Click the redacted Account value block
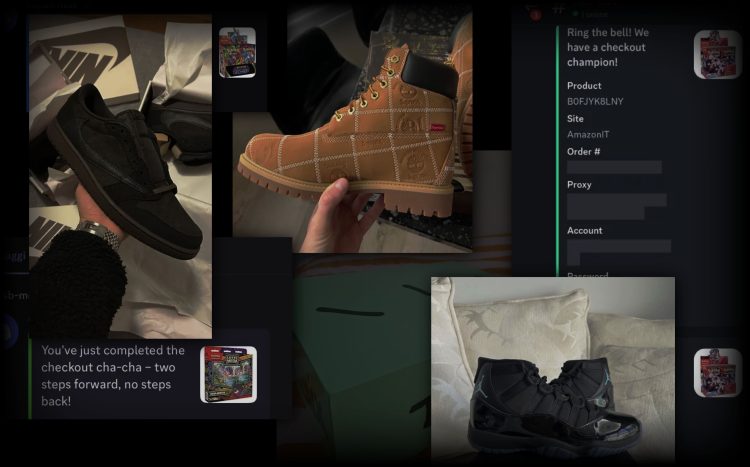The image size is (750, 467). (618, 246)
